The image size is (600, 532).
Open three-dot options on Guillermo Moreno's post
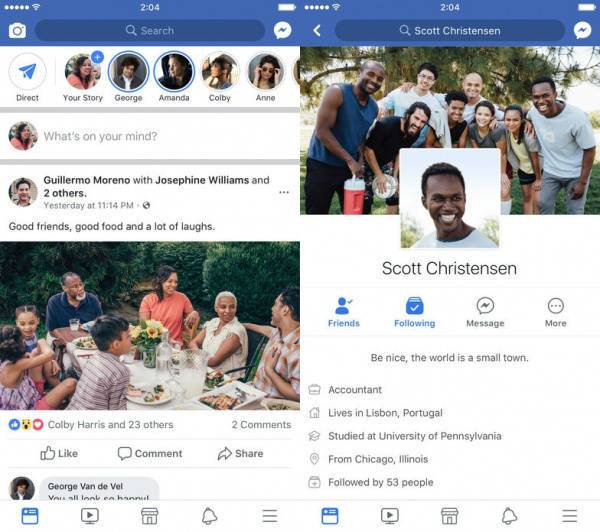tap(284, 192)
